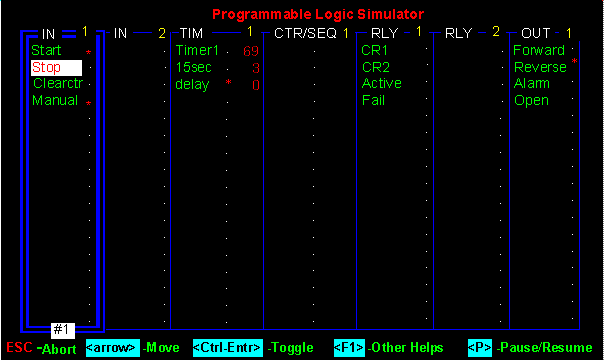604x361 pixels.
Task: Switch to the RLY 2 column header
Action: point(472,33)
